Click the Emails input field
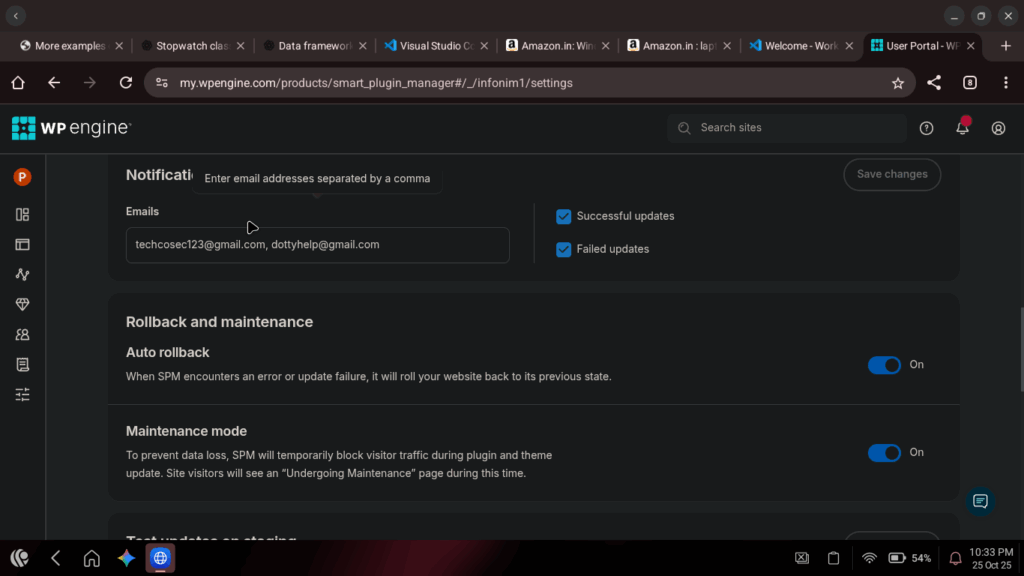 pos(317,245)
